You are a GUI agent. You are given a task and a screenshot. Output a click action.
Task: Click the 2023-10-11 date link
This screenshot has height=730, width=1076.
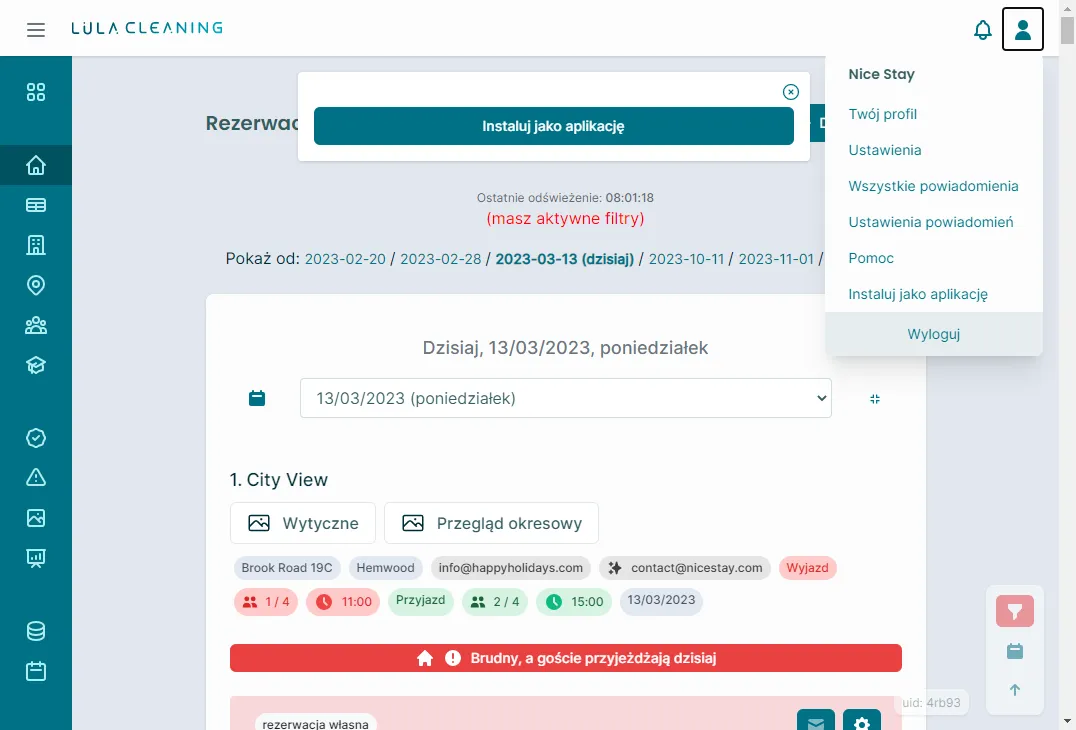tap(686, 259)
